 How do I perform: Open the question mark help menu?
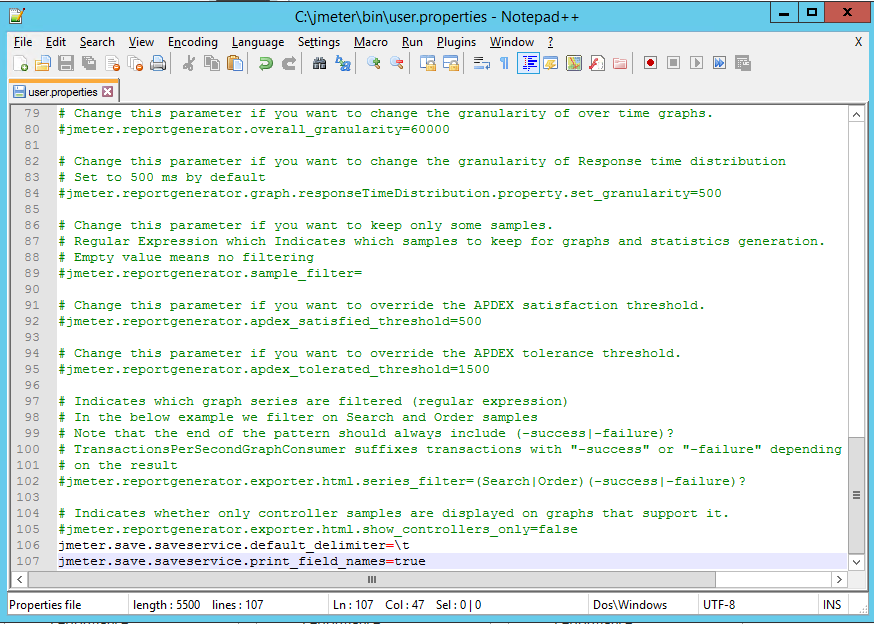(x=551, y=42)
